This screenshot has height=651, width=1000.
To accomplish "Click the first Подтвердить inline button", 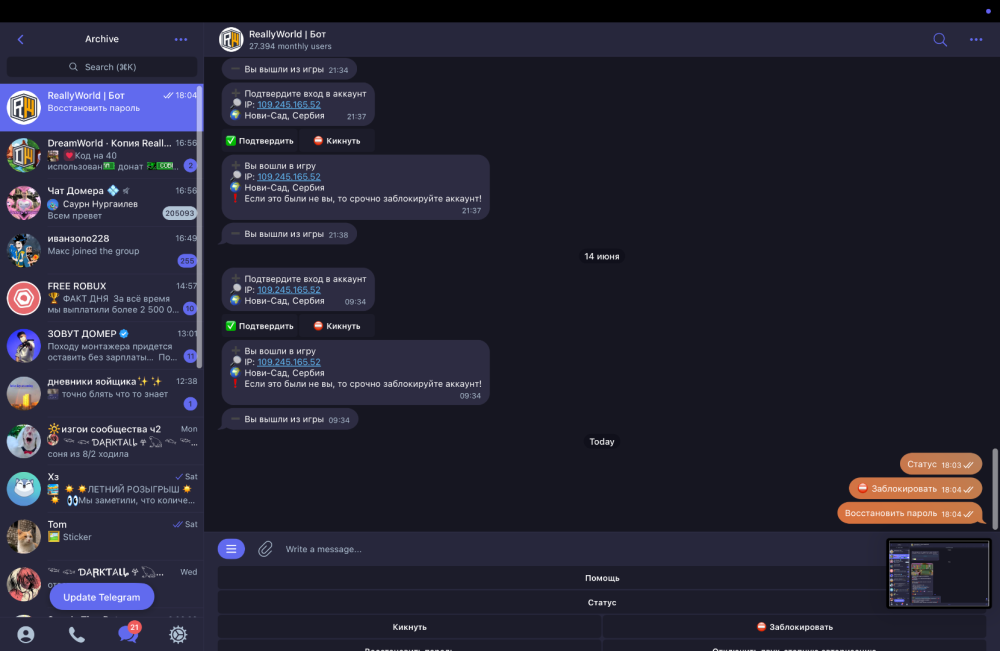I will (x=260, y=141).
